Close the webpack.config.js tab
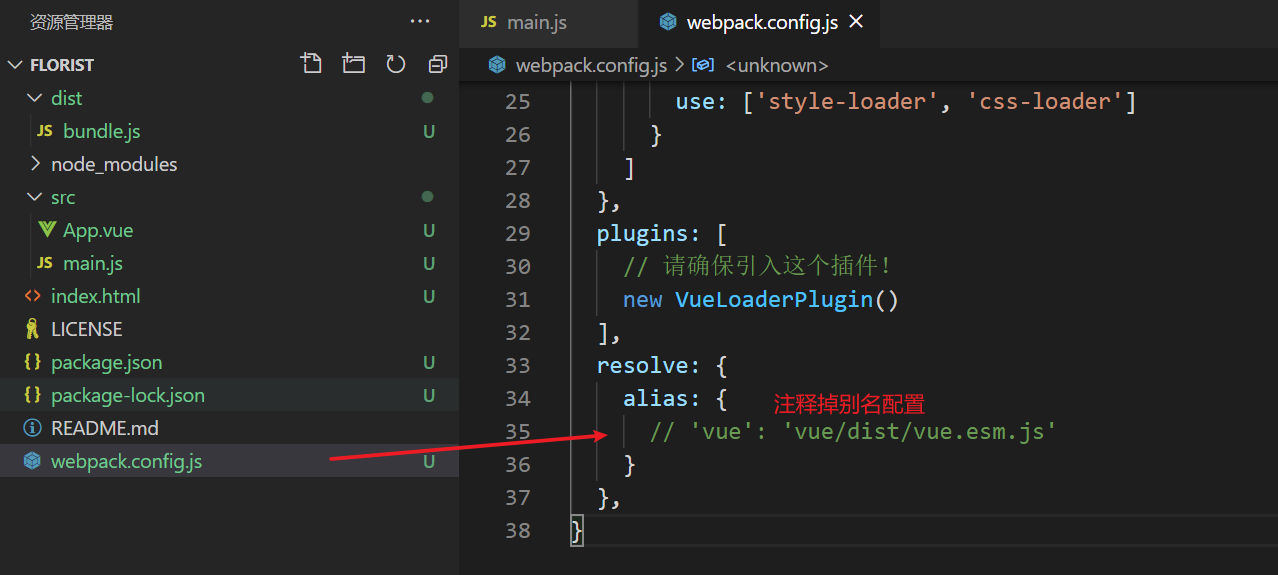The image size is (1278, 575). click(856, 21)
